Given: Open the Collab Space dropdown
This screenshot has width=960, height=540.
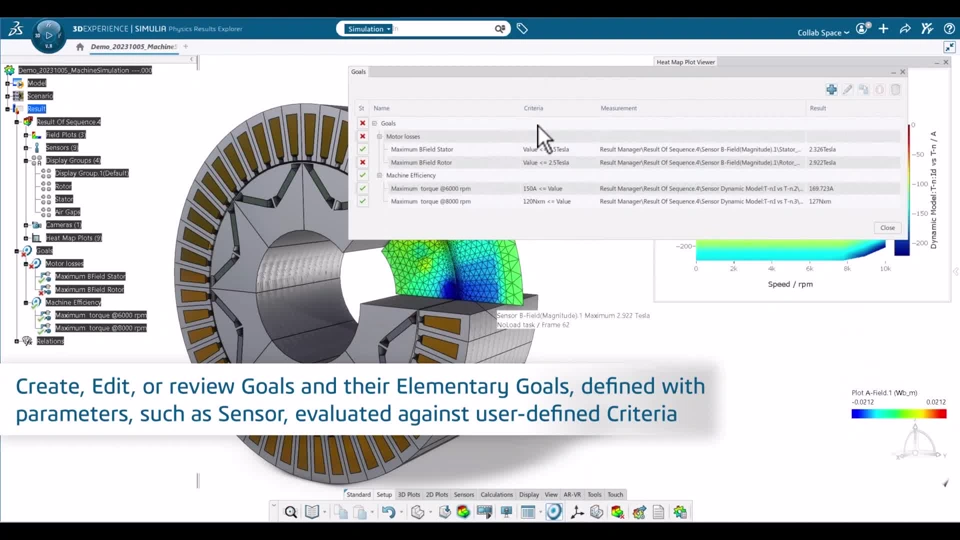Looking at the screenshot, I should (x=823, y=32).
